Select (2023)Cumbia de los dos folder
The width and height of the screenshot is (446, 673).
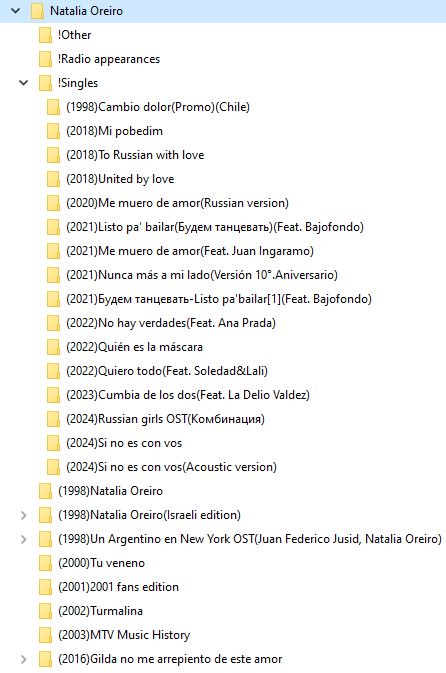click(188, 395)
